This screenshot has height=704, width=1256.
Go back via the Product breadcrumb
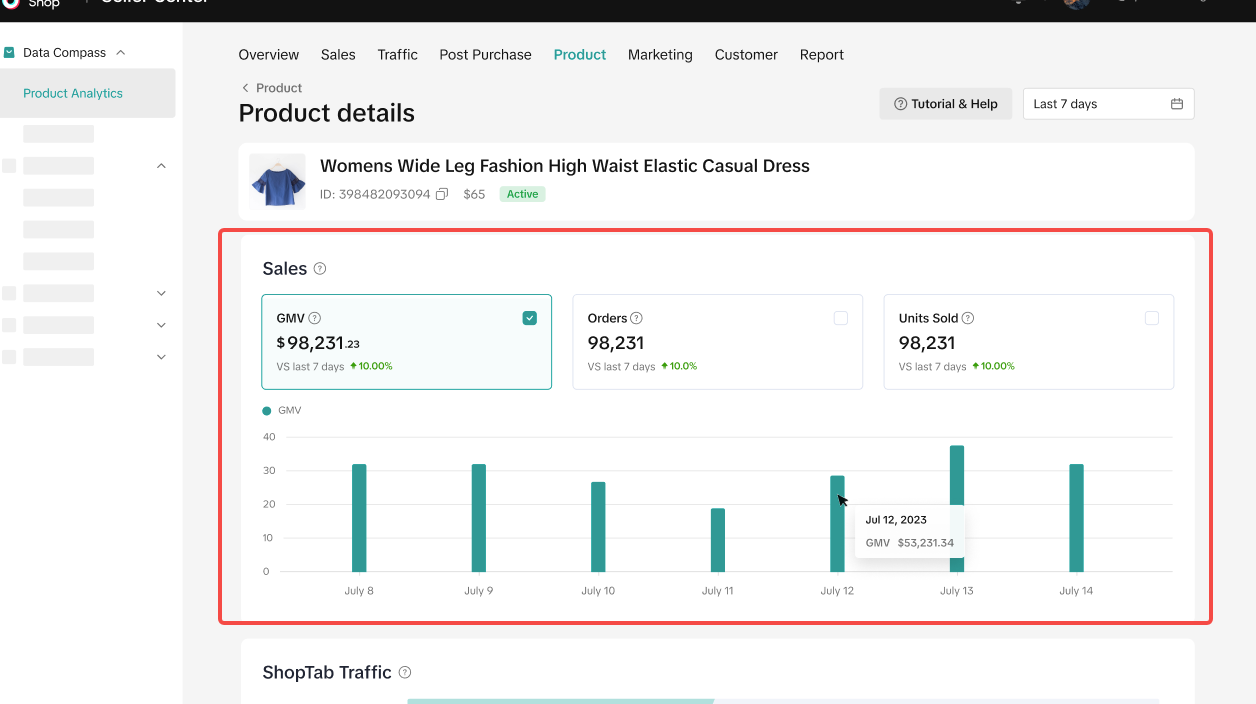click(272, 88)
